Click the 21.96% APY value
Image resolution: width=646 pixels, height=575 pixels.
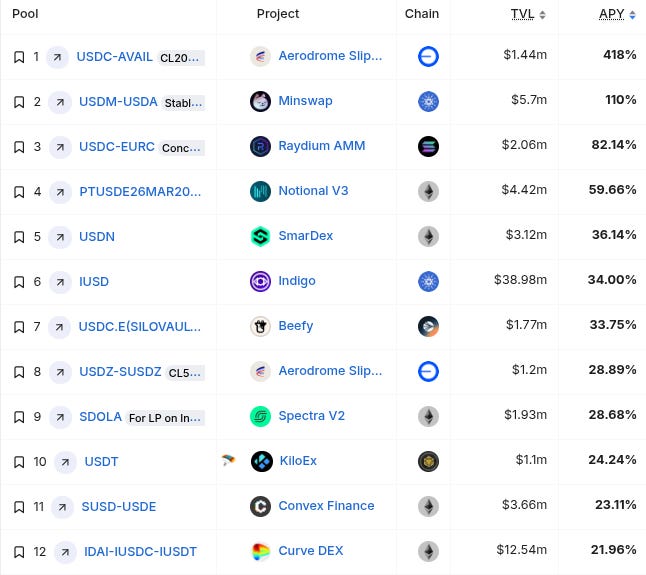coord(614,549)
